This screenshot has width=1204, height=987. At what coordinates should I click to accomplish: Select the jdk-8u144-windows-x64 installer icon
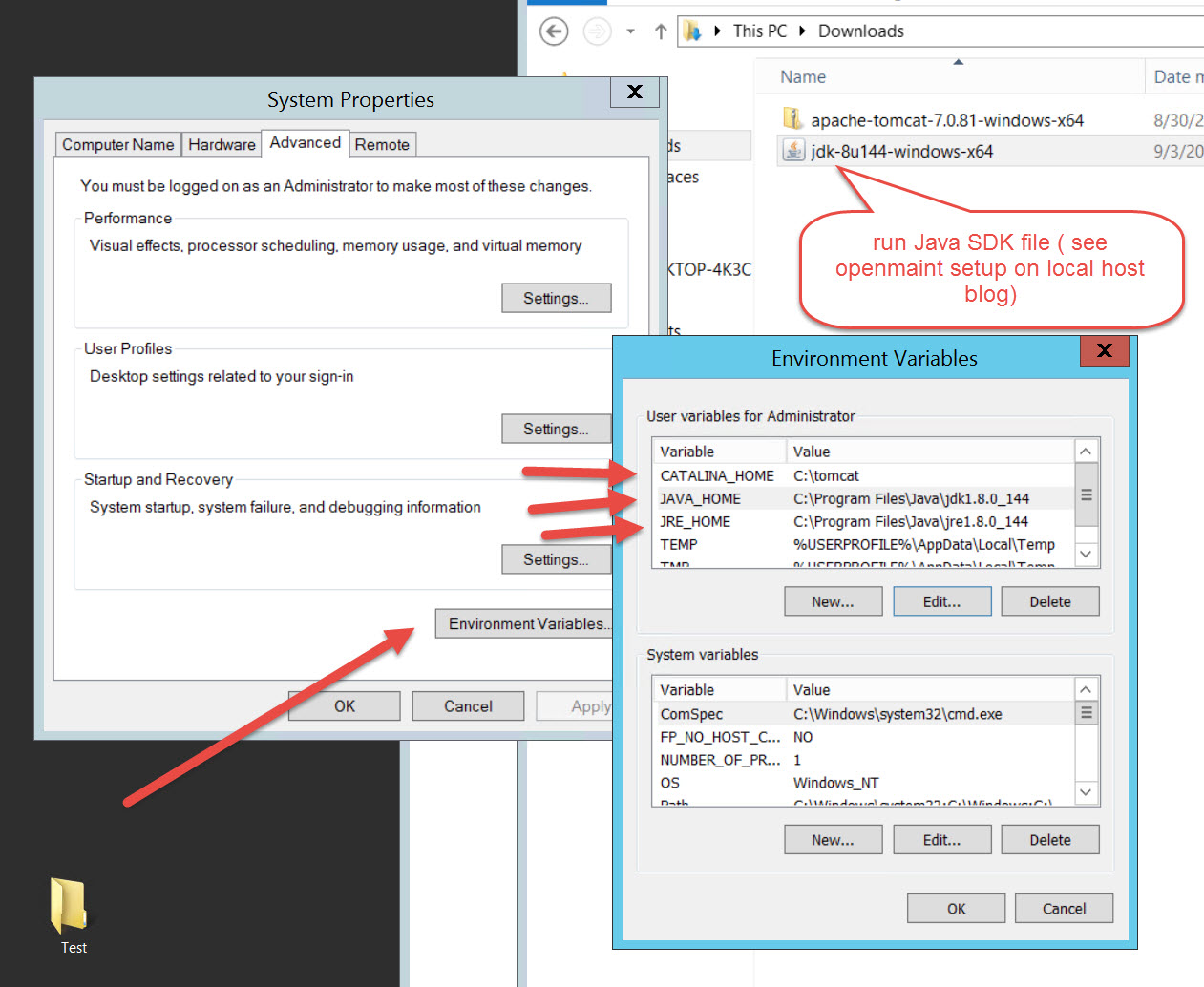792,150
